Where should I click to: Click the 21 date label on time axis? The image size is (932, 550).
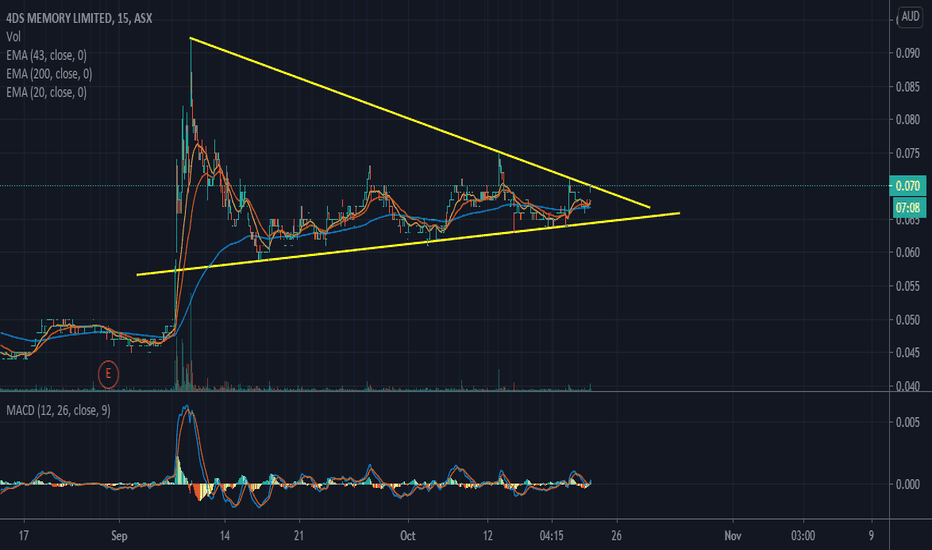[x=298, y=536]
